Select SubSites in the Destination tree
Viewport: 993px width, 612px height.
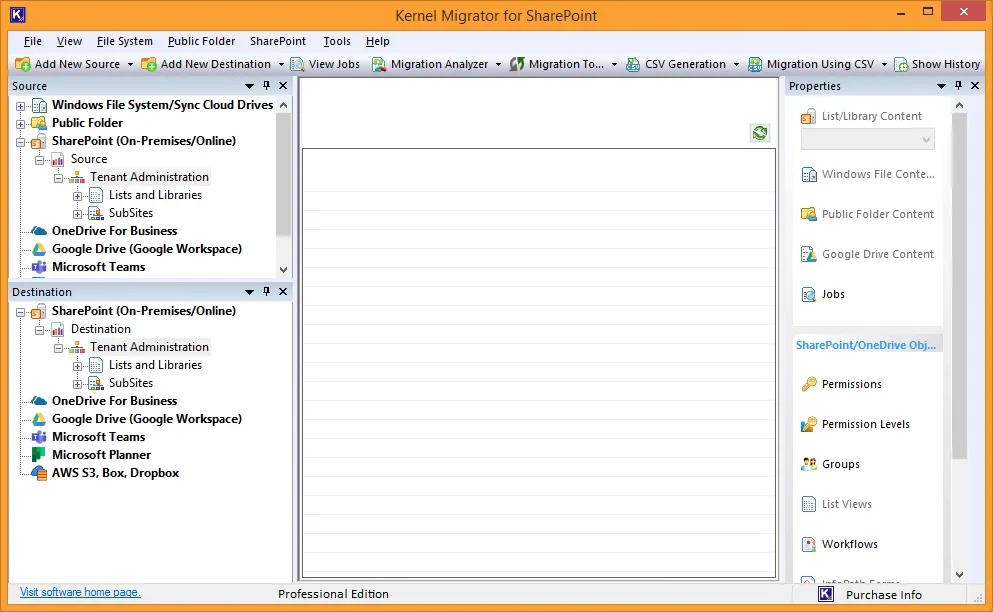(130, 383)
